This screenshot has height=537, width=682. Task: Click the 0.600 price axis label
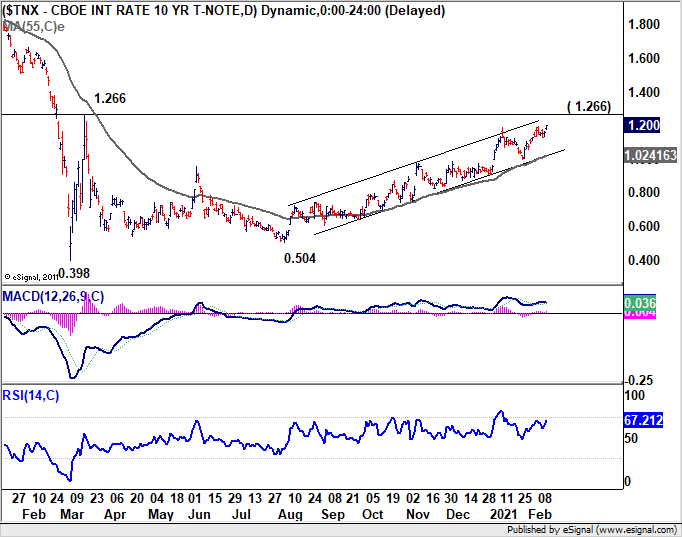644,226
